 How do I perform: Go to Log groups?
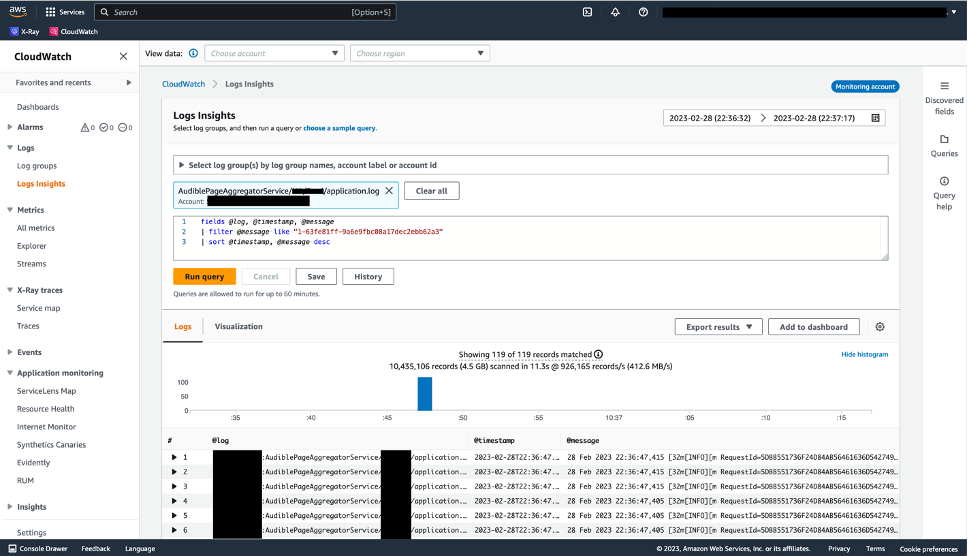coord(37,165)
